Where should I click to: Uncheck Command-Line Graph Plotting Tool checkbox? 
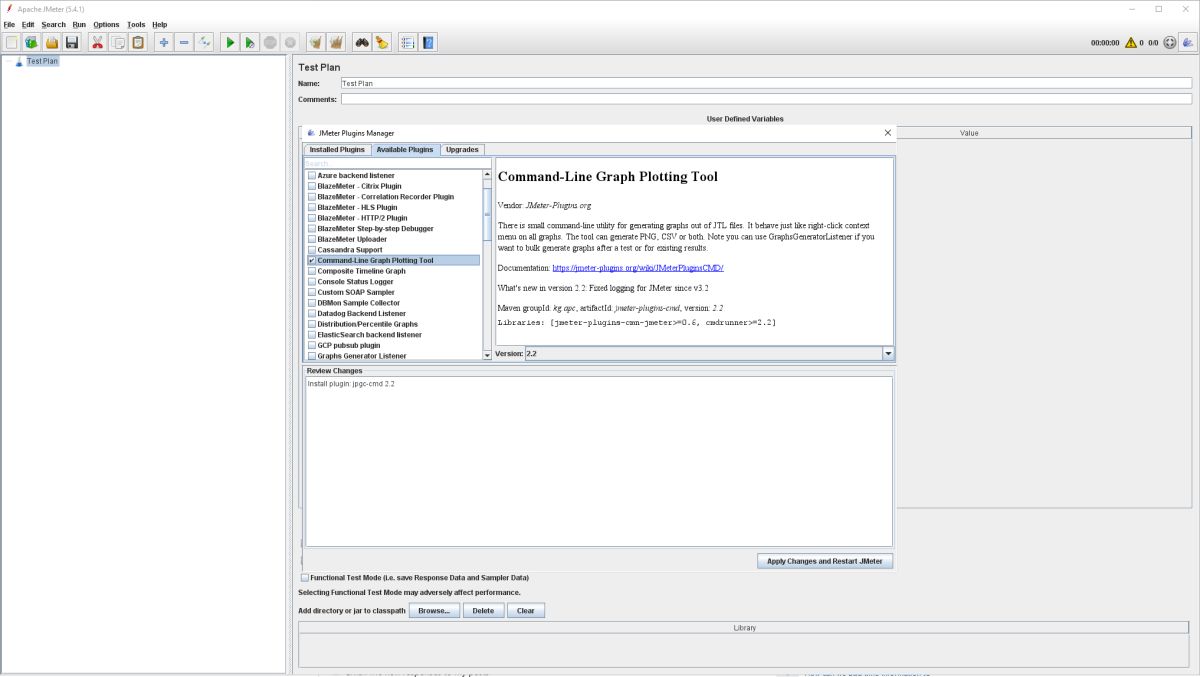coord(312,260)
